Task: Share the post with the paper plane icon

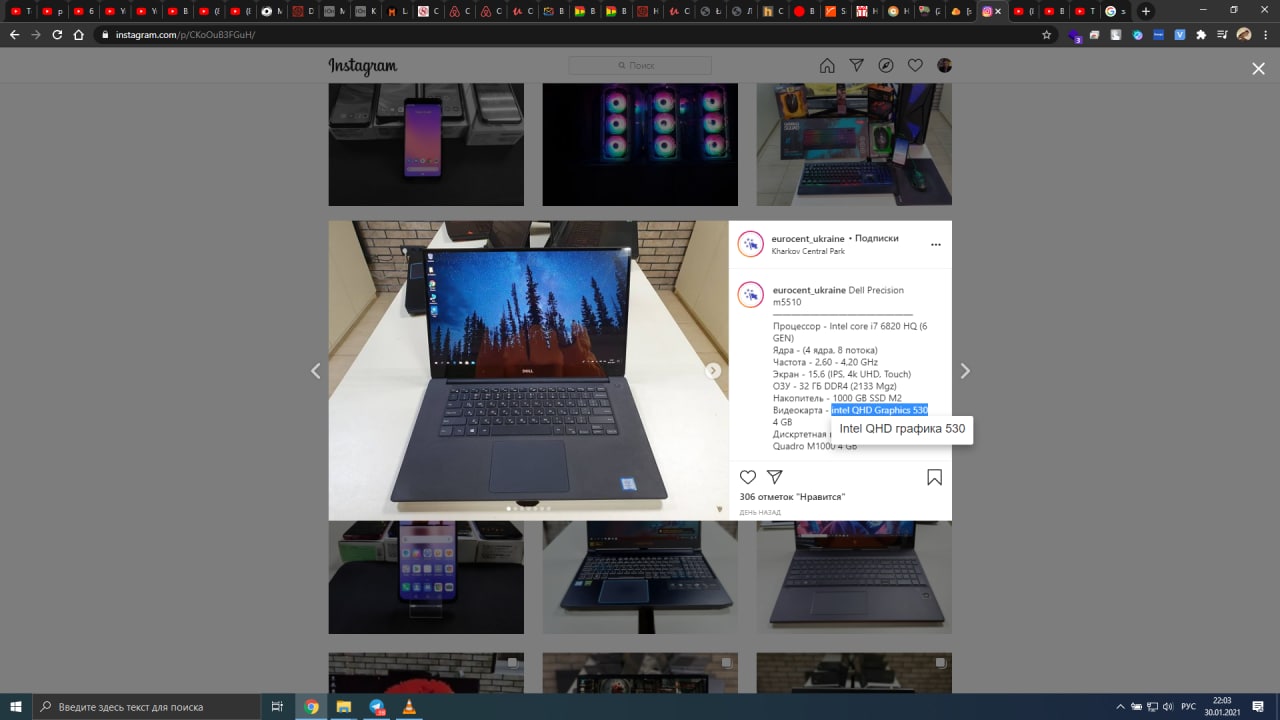Action: click(x=775, y=477)
